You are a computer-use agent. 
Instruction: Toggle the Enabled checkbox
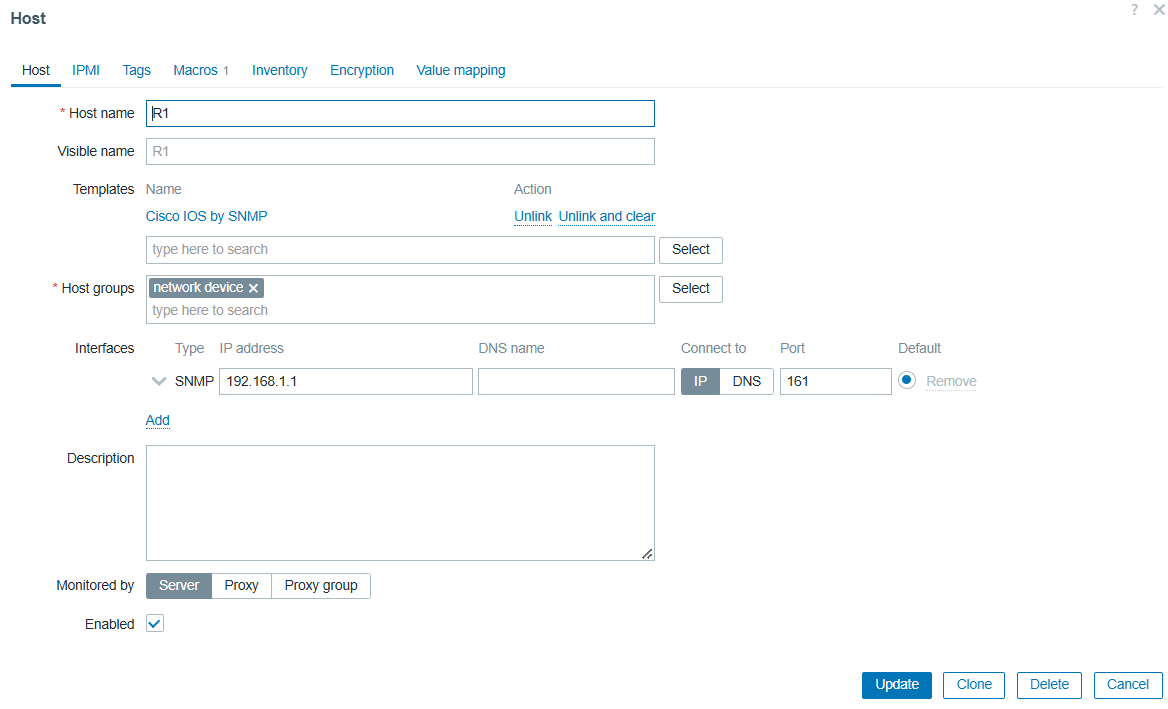tap(155, 624)
